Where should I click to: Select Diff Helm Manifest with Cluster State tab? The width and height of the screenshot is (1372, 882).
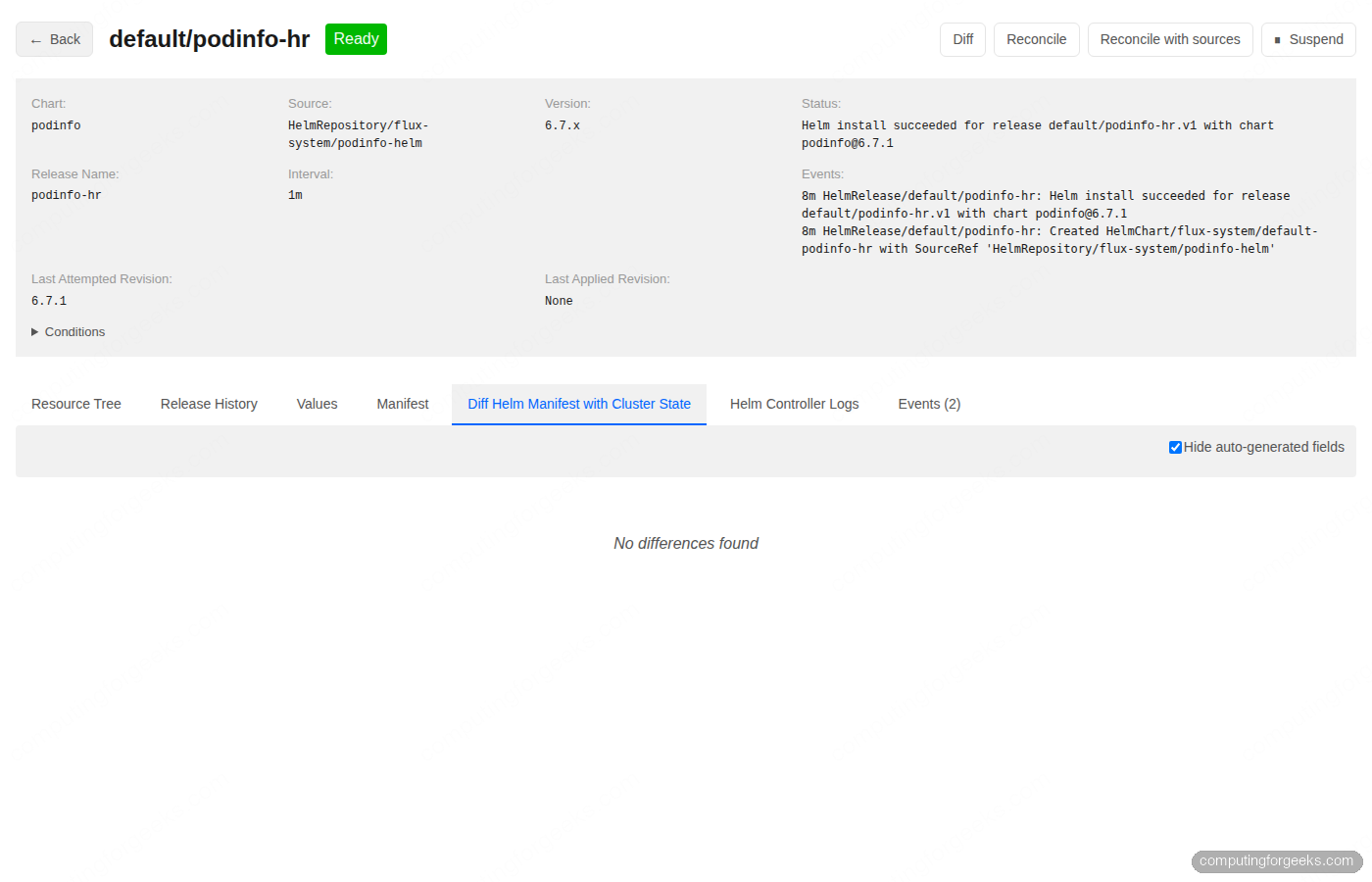click(x=579, y=404)
